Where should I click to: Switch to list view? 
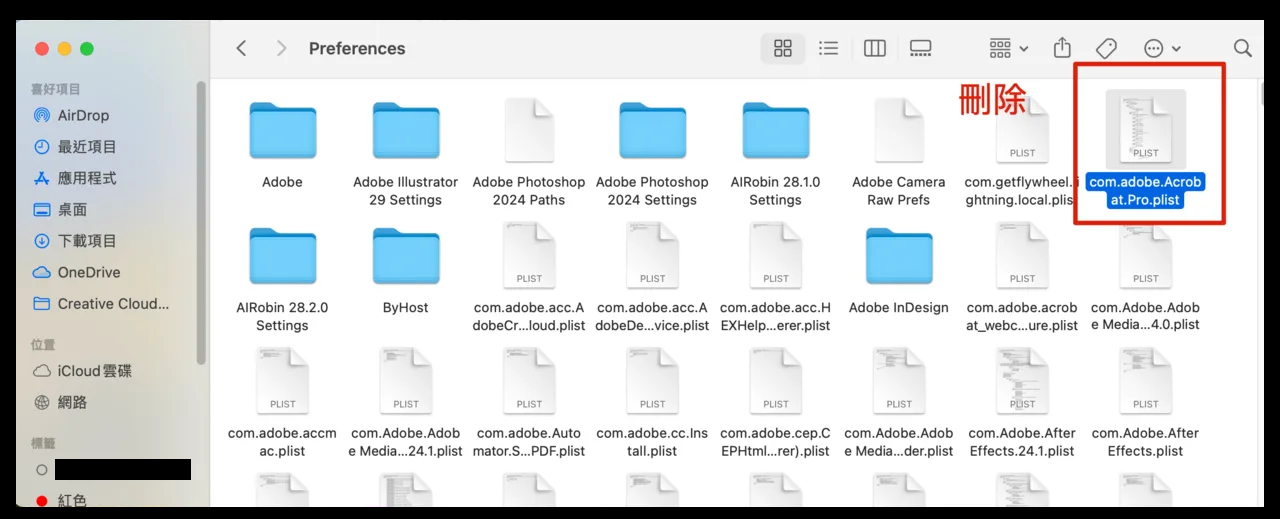pyautogui.click(x=828, y=48)
